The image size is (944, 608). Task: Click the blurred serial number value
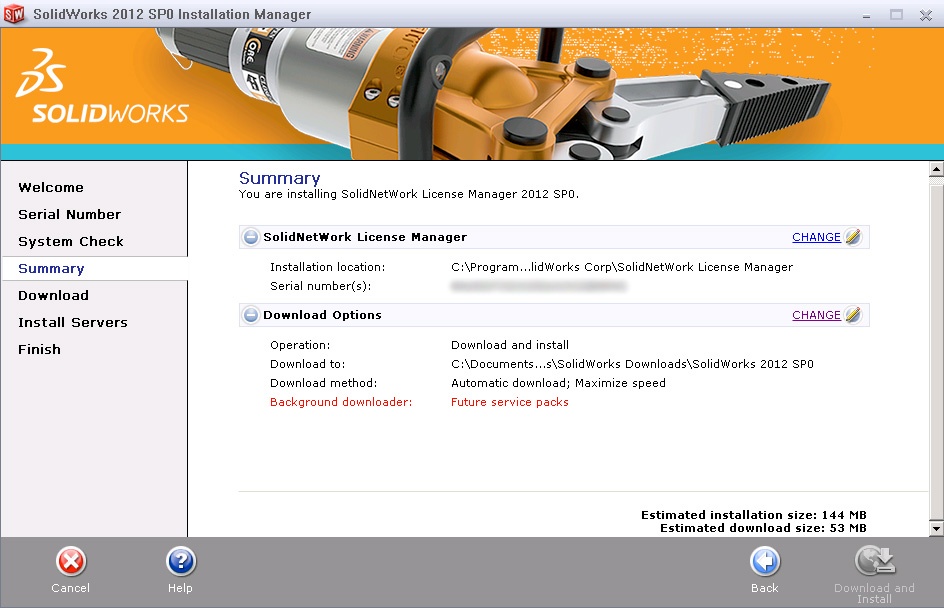click(x=539, y=287)
